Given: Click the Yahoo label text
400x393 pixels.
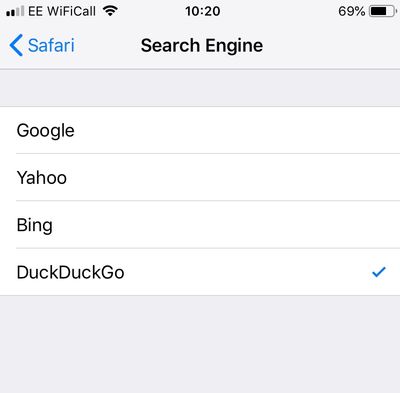Looking at the screenshot, I should 42,178.
